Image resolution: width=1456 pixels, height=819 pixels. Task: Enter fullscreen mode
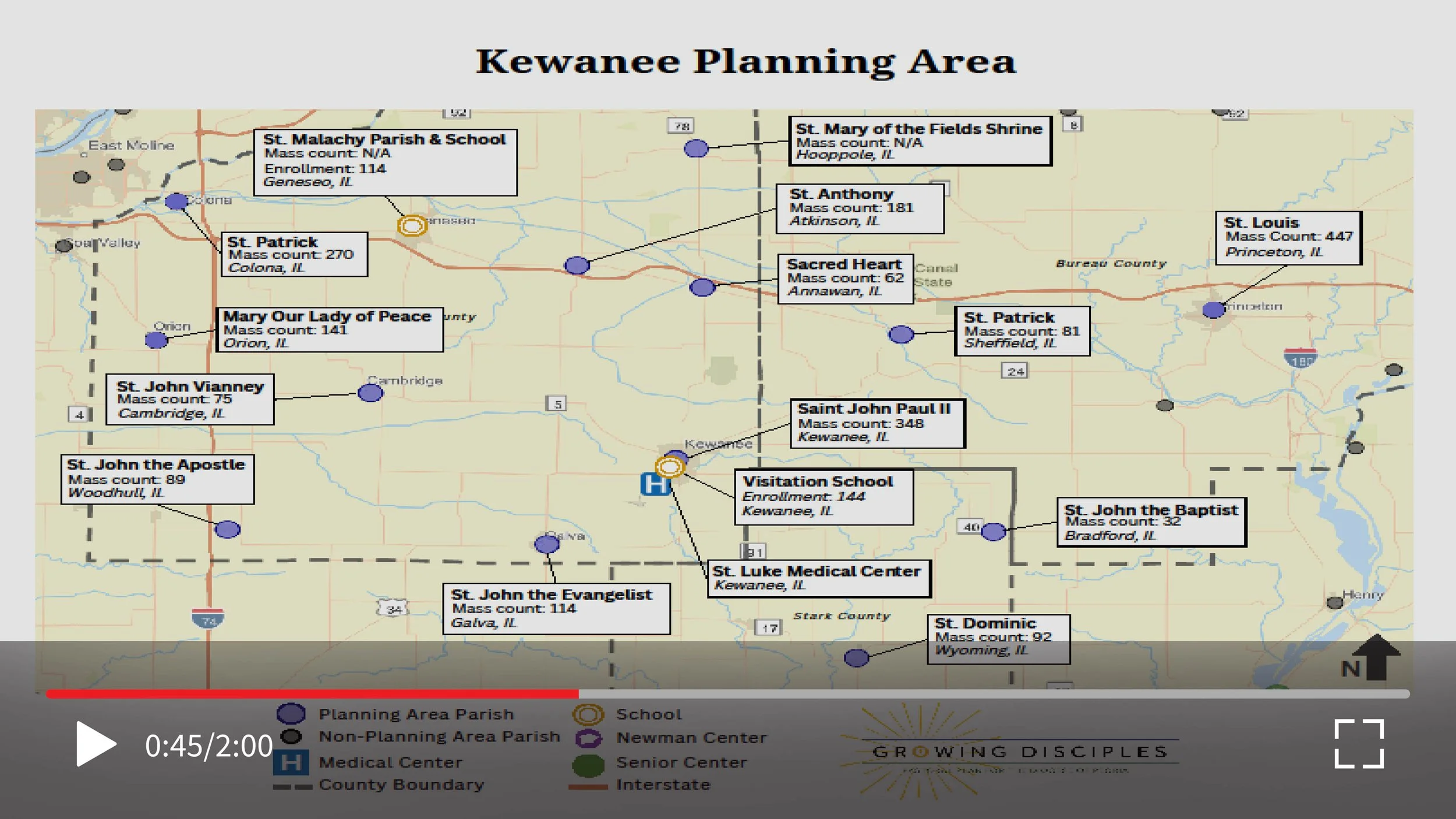coord(1359,744)
